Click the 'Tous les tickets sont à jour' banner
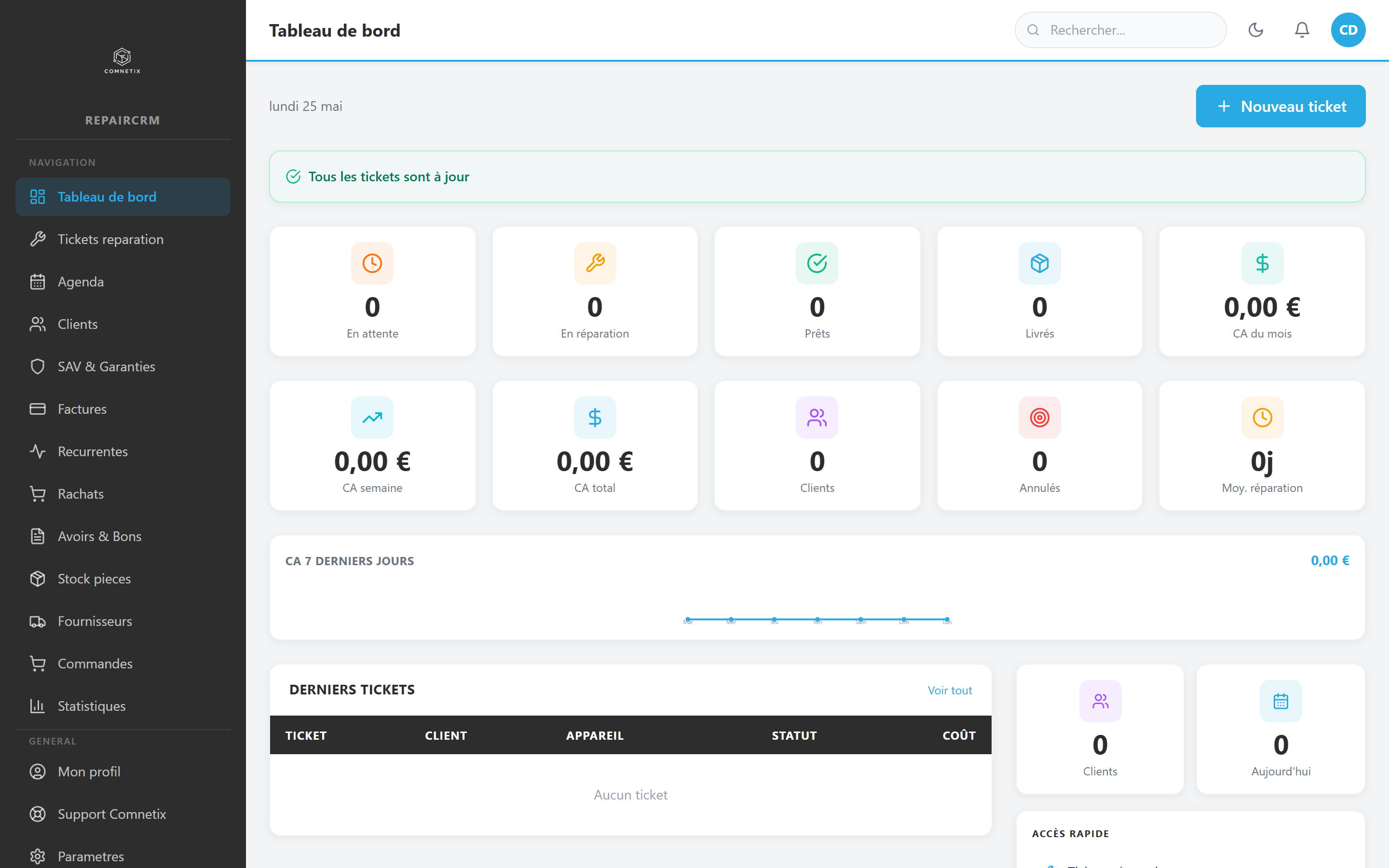 [817, 177]
